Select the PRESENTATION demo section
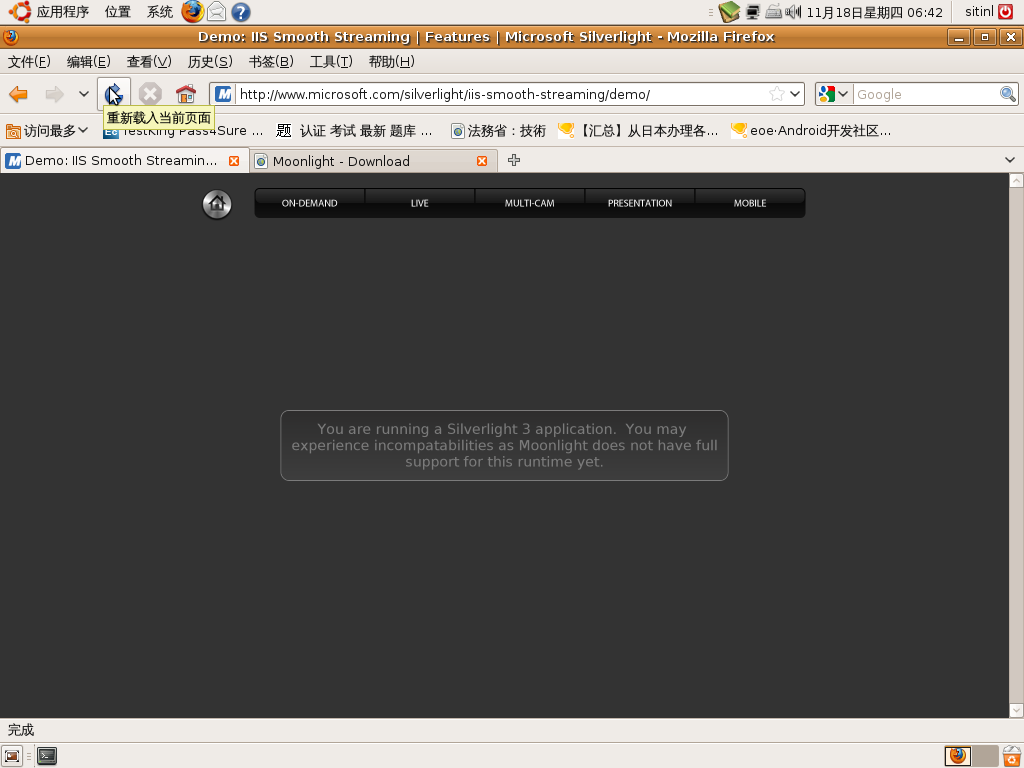Image resolution: width=1024 pixels, height=768 pixels. pyautogui.click(x=639, y=203)
